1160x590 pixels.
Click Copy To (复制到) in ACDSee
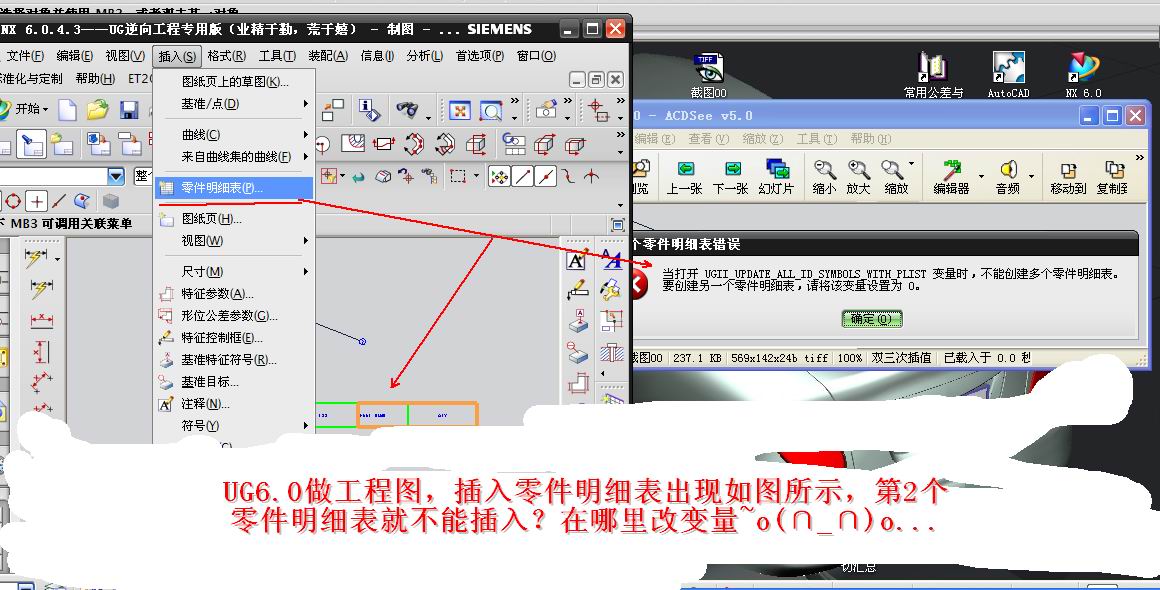coord(1112,177)
